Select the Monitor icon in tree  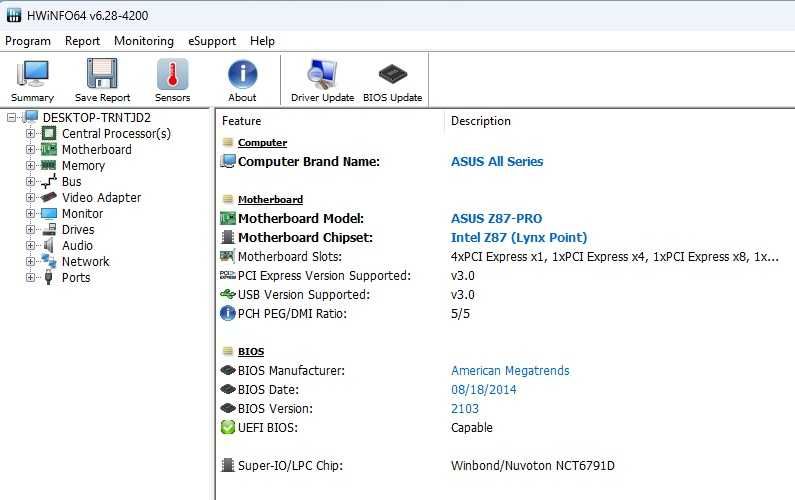[49, 213]
